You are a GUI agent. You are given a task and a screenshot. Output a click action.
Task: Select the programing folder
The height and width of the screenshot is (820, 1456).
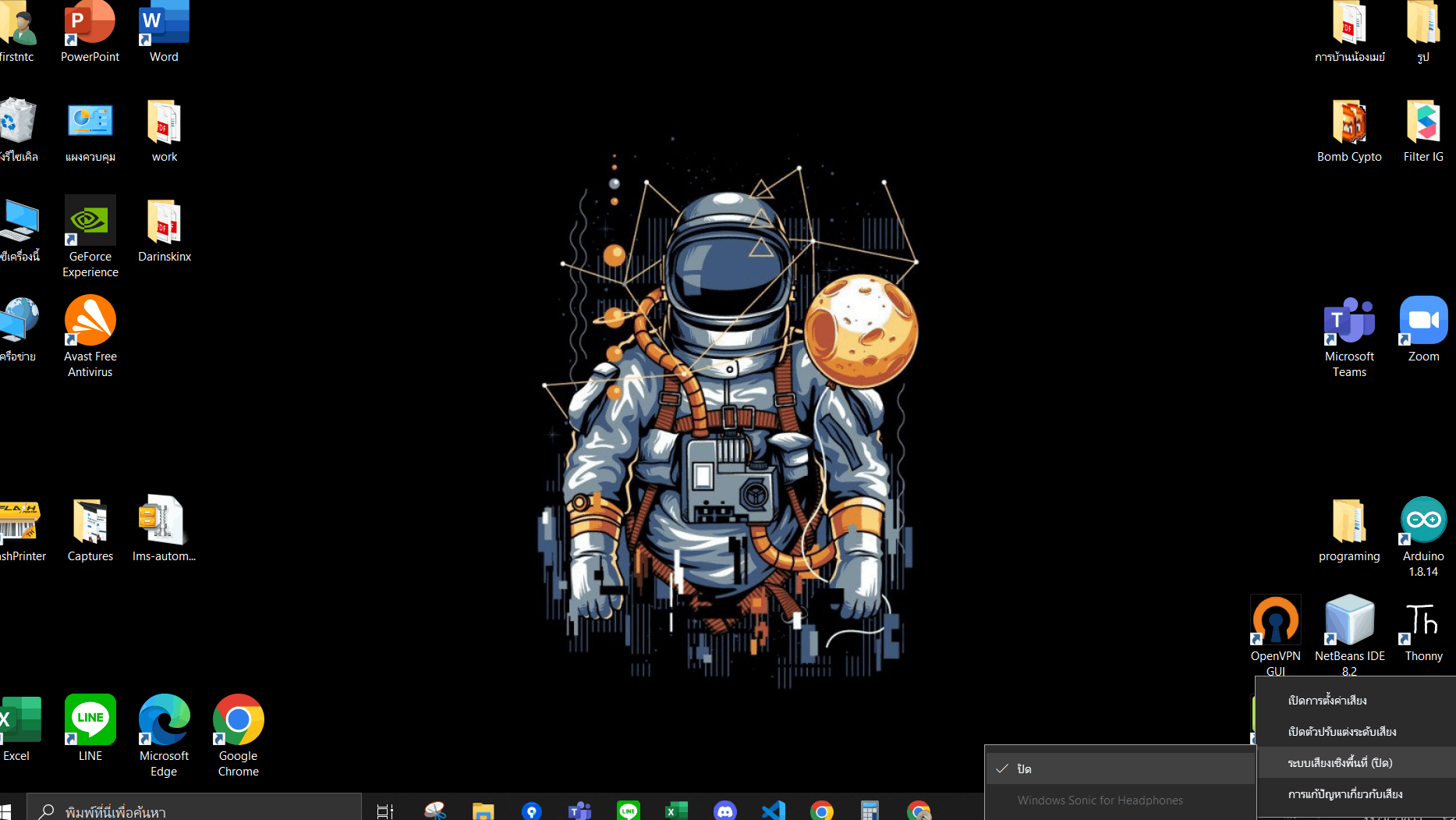coord(1349,531)
